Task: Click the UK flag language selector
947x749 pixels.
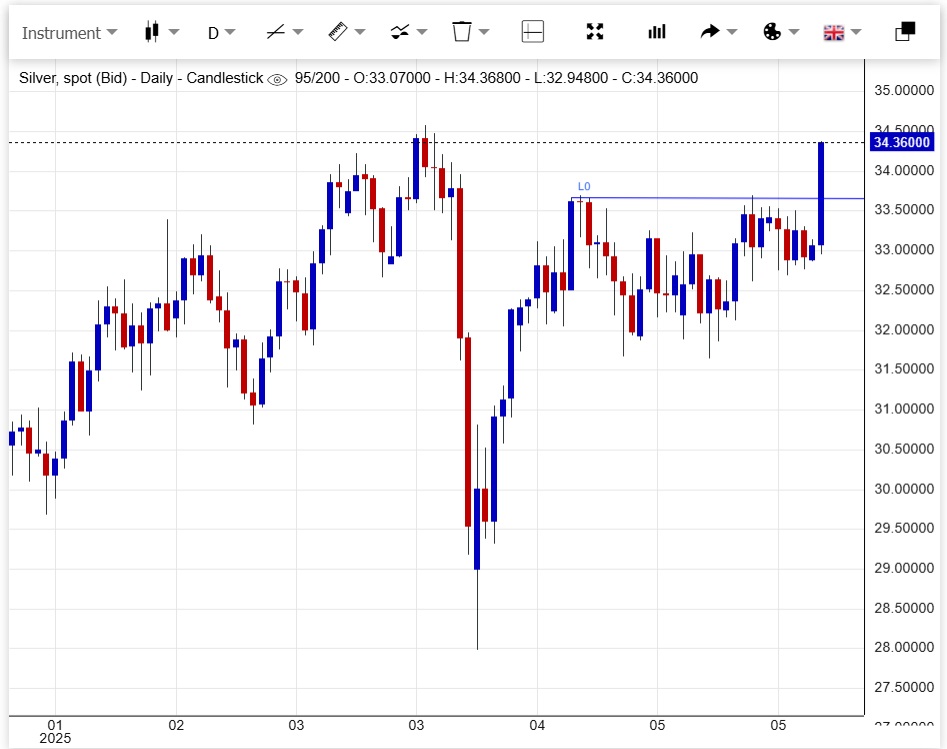Action: (834, 32)
